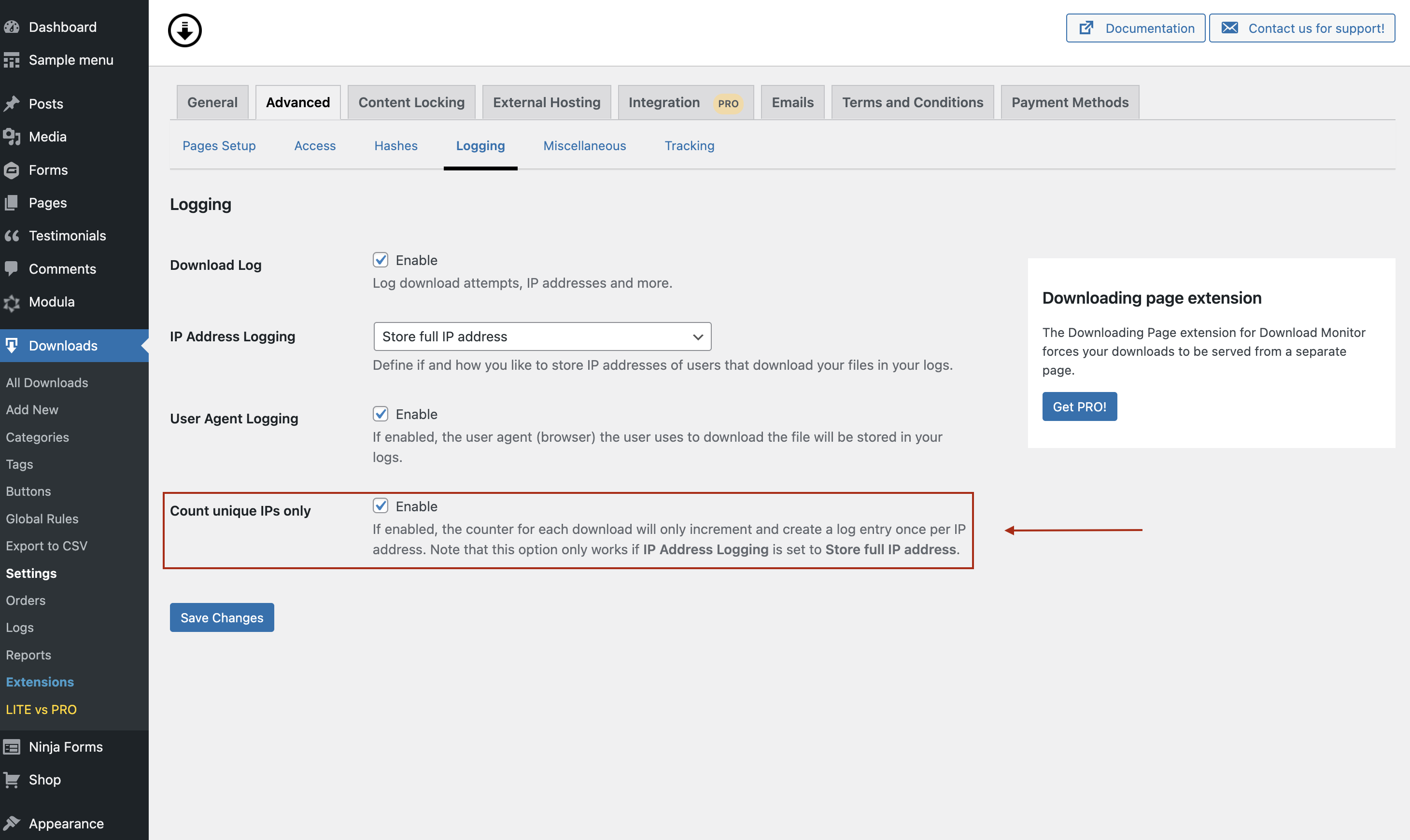Click the Comments bubble icon
The image size is (1410, 840).
tap(12, 268)
